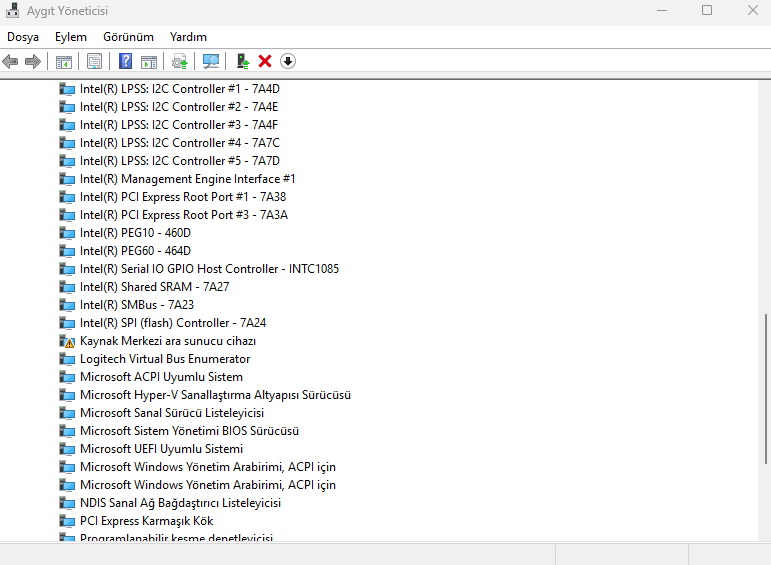Click the Forward arrow toolbar icon

coord(33,61)
